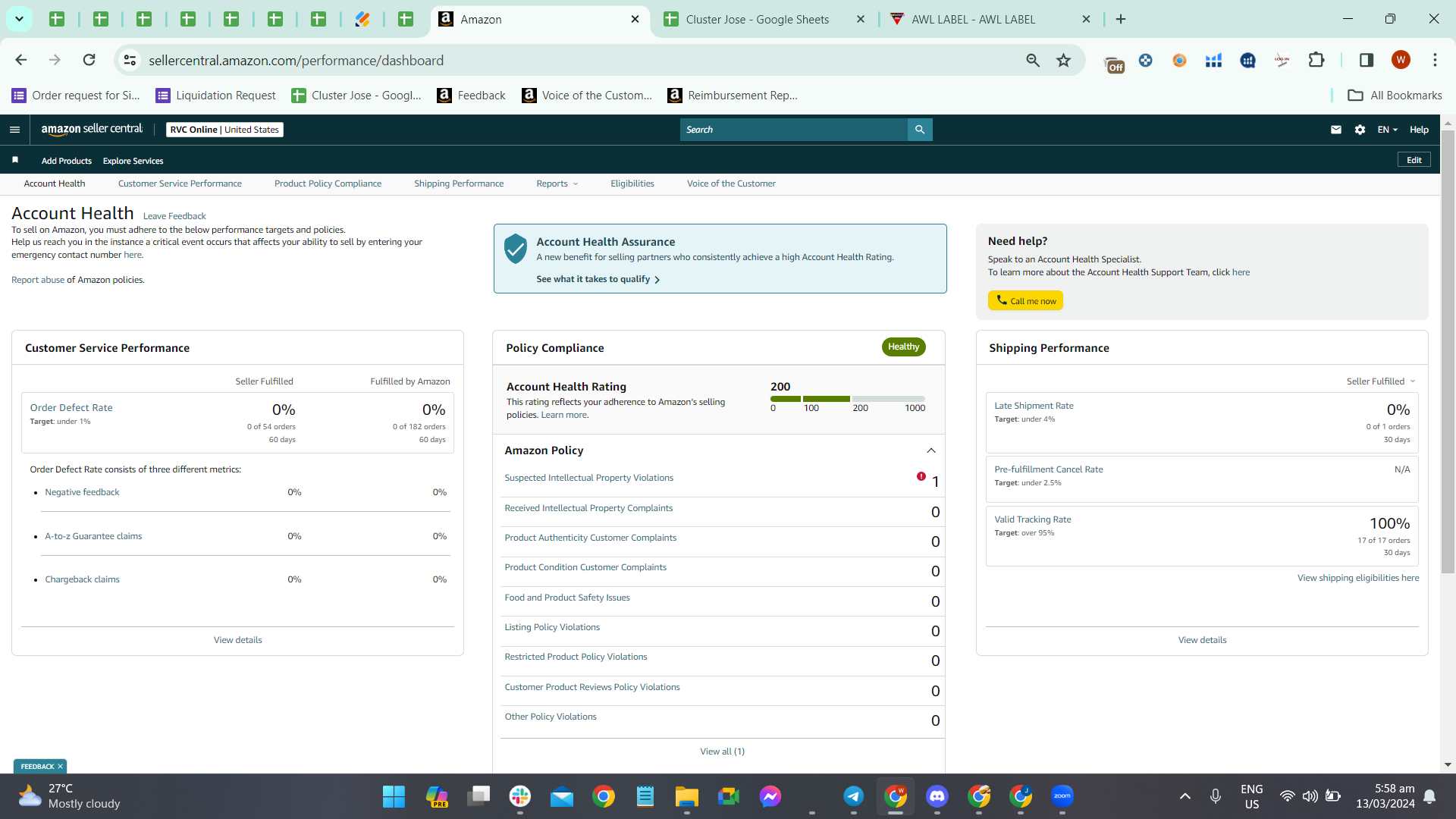Collapse the Amazon Policy section

[931, 450]
